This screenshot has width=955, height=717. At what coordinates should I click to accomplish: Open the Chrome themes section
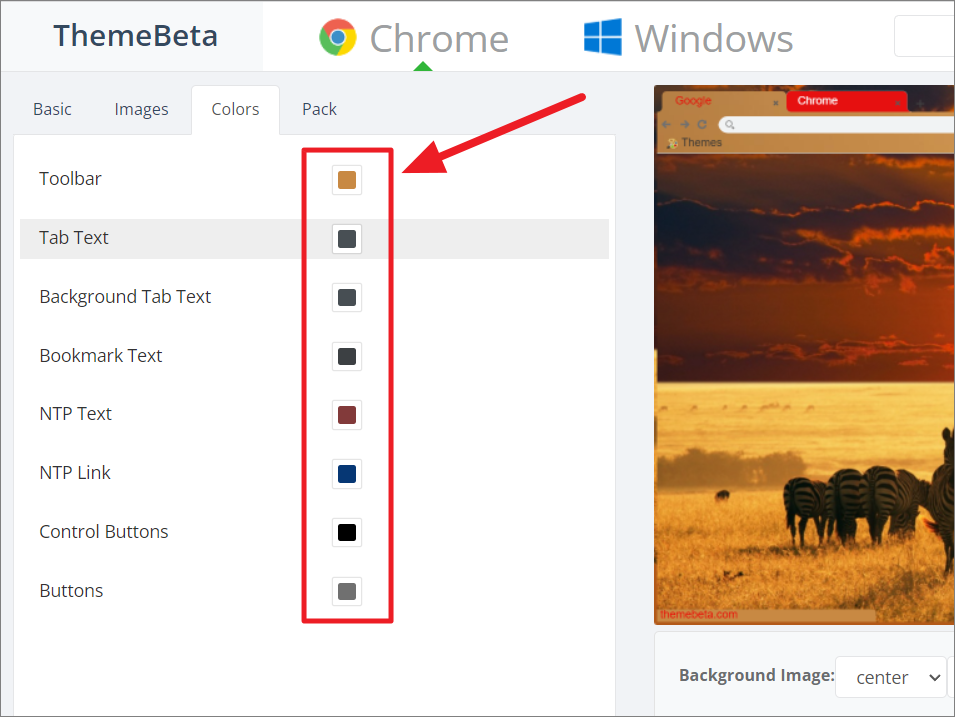(x=414, y=38)
